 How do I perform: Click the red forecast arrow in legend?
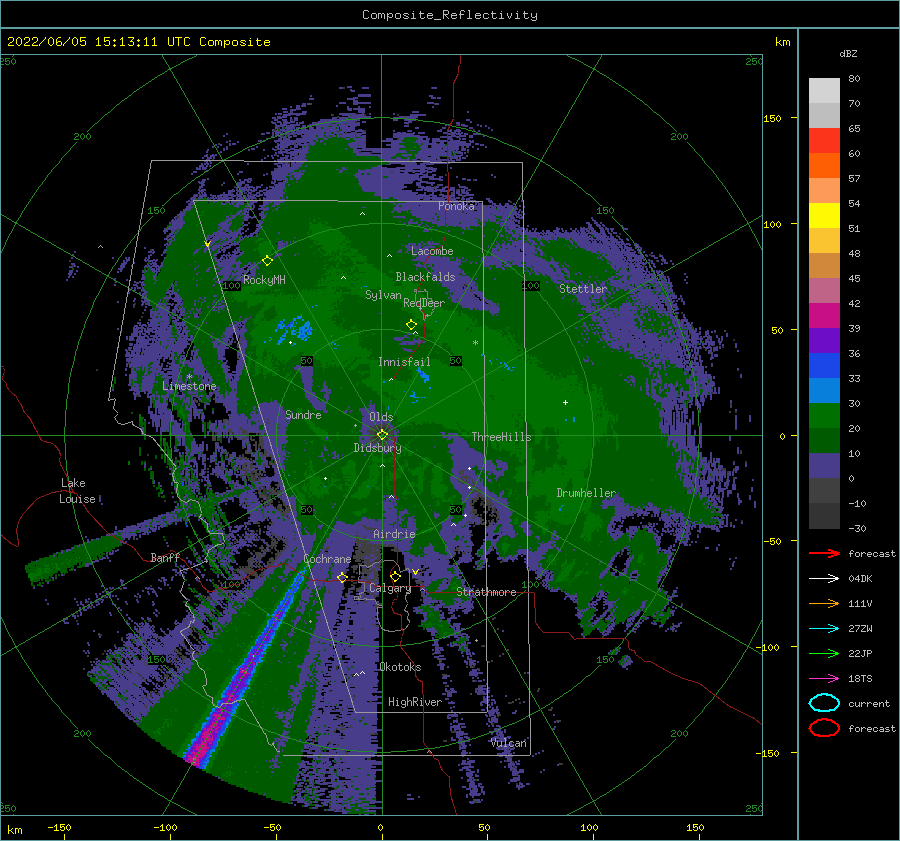pyautogui.click(x=824, y=553)
